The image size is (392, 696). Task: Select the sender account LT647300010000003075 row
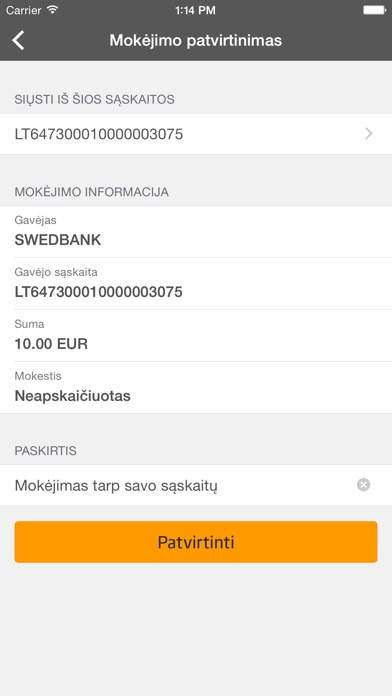click(x=196, y=134)
